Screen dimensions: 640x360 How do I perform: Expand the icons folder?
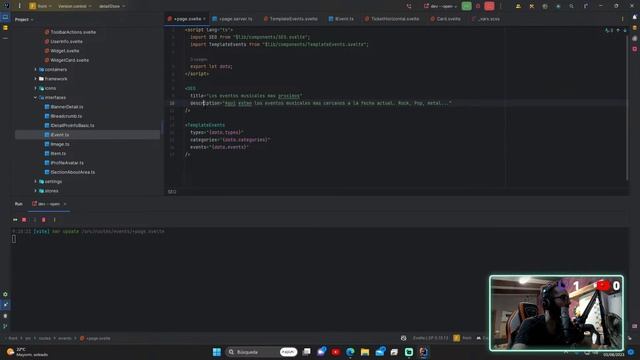[x=36, y=88]
